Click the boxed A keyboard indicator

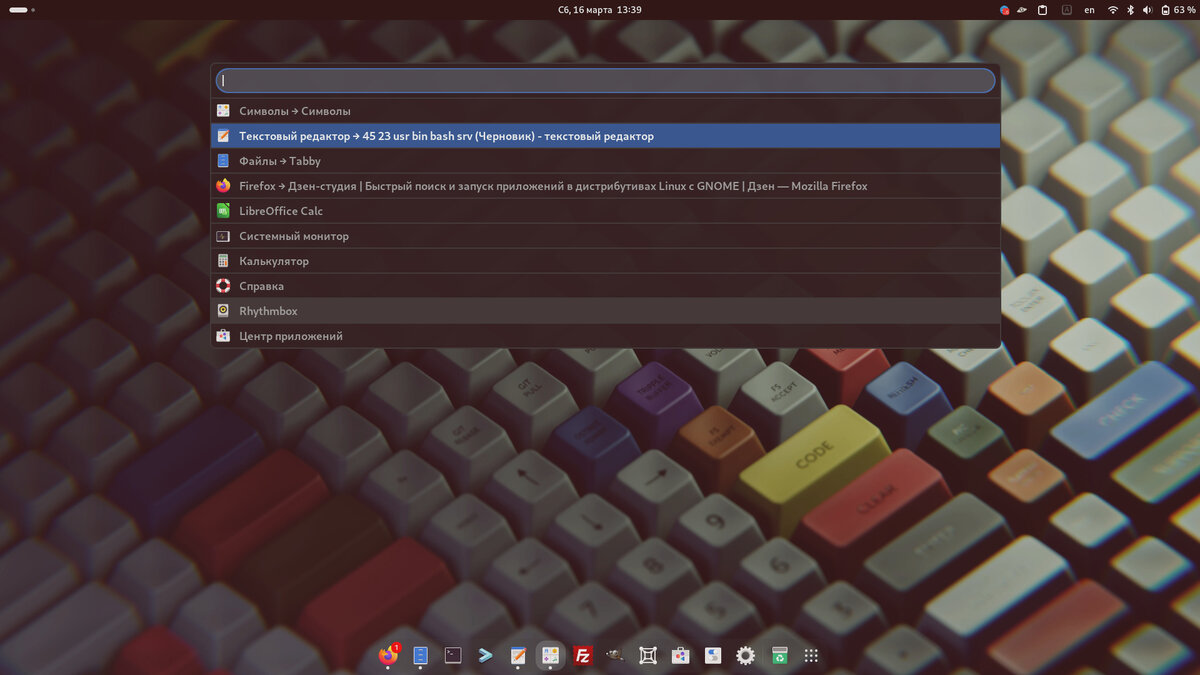[1066, 10]
